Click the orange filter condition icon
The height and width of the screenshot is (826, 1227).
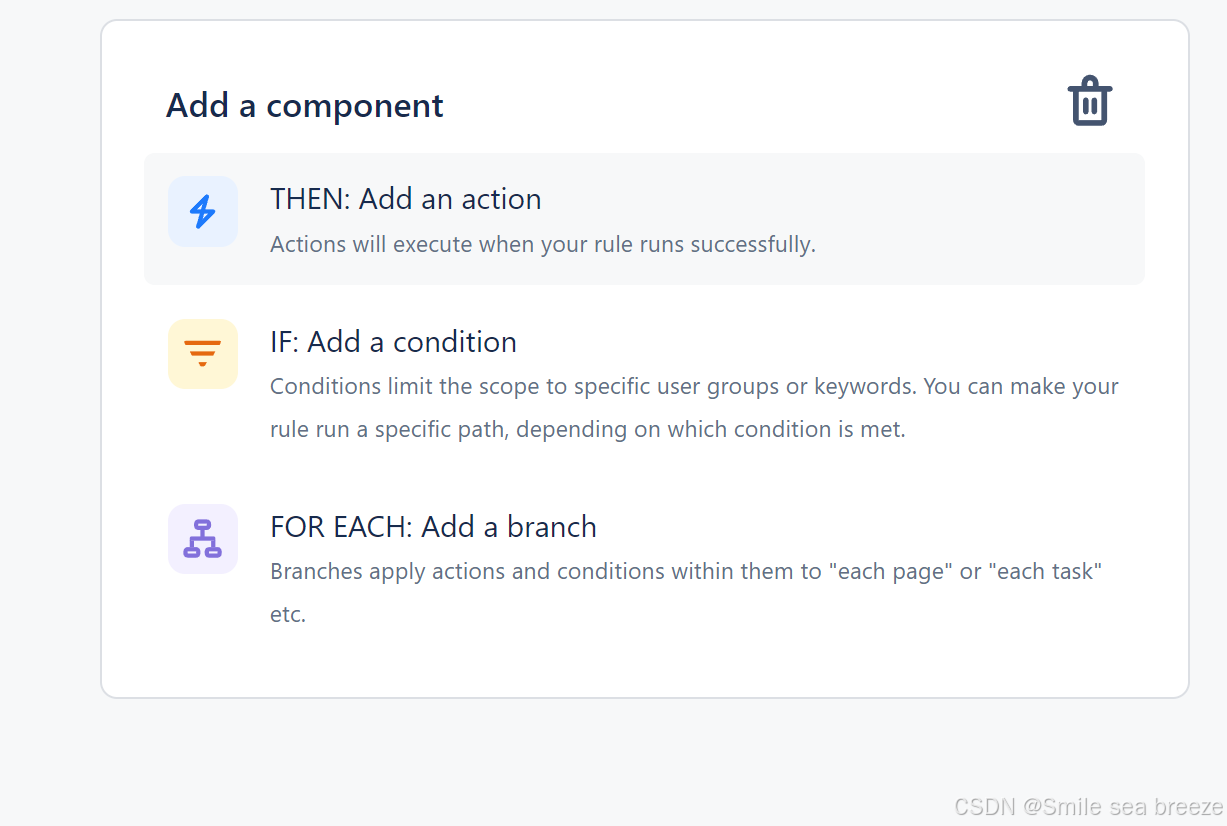(203, 354)
